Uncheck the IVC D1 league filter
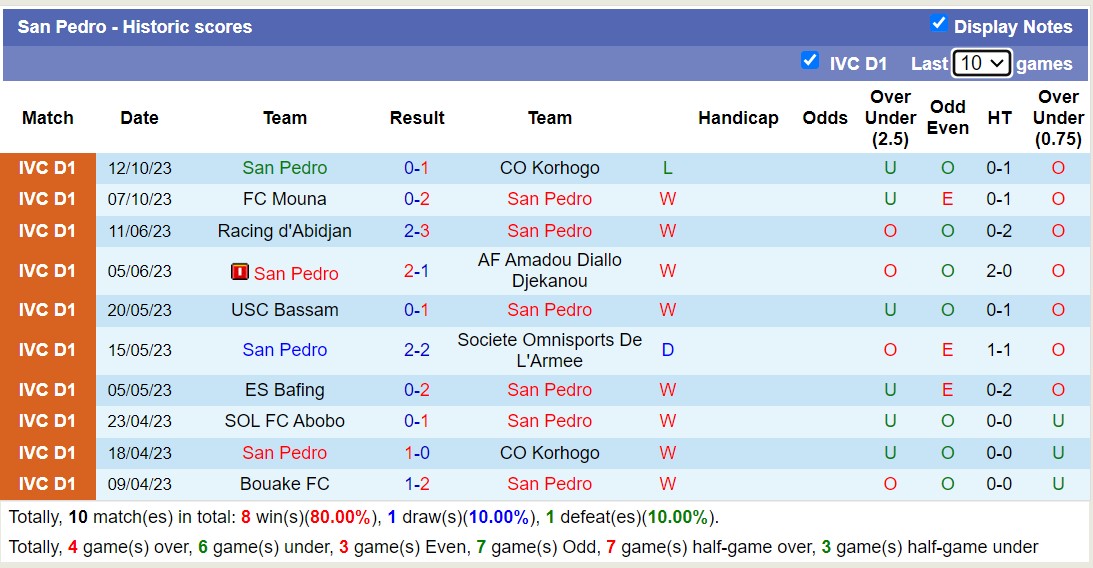This screenshot has width=1093, height=568. click(x=810, y=61)
